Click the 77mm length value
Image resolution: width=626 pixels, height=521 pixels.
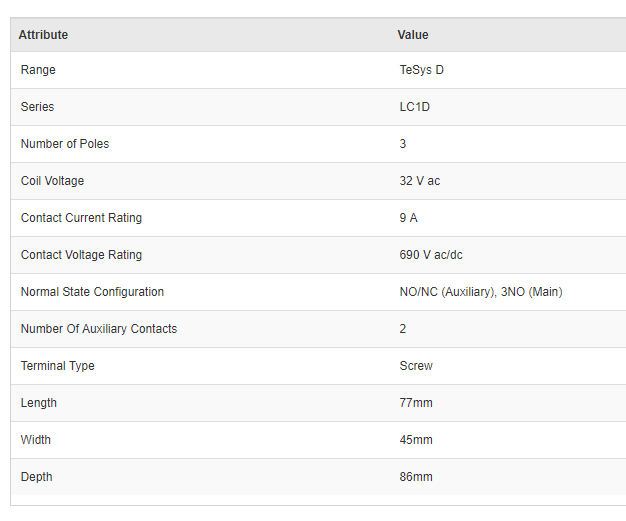pyautogui.click(x=416, y=403)
